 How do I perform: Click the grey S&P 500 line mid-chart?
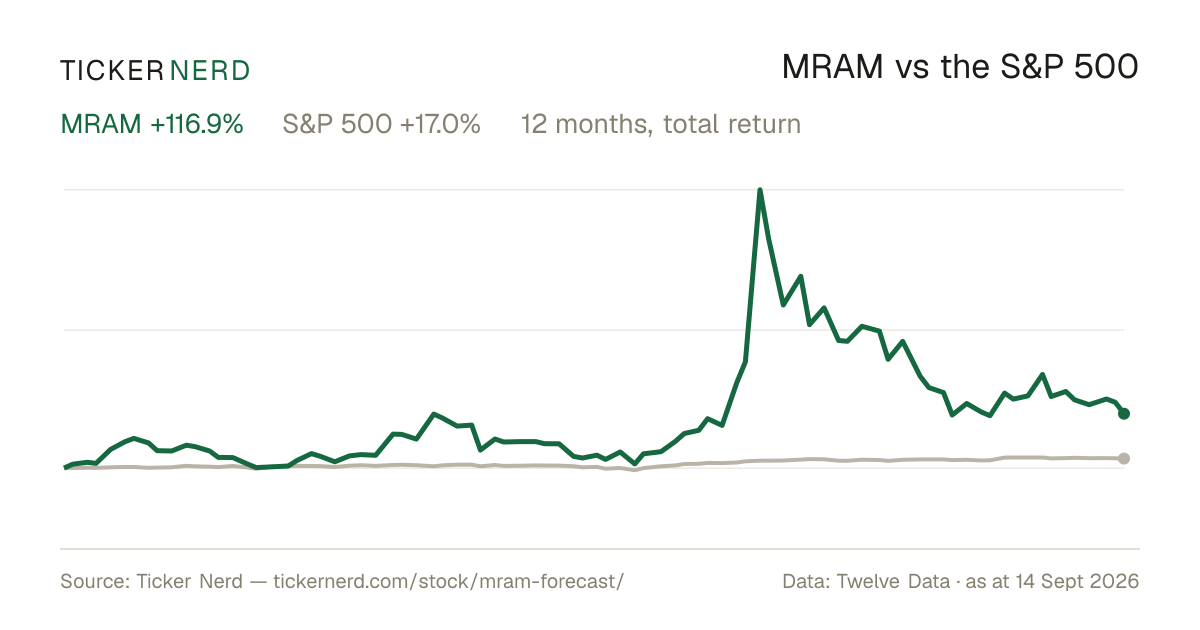point(594,467)
